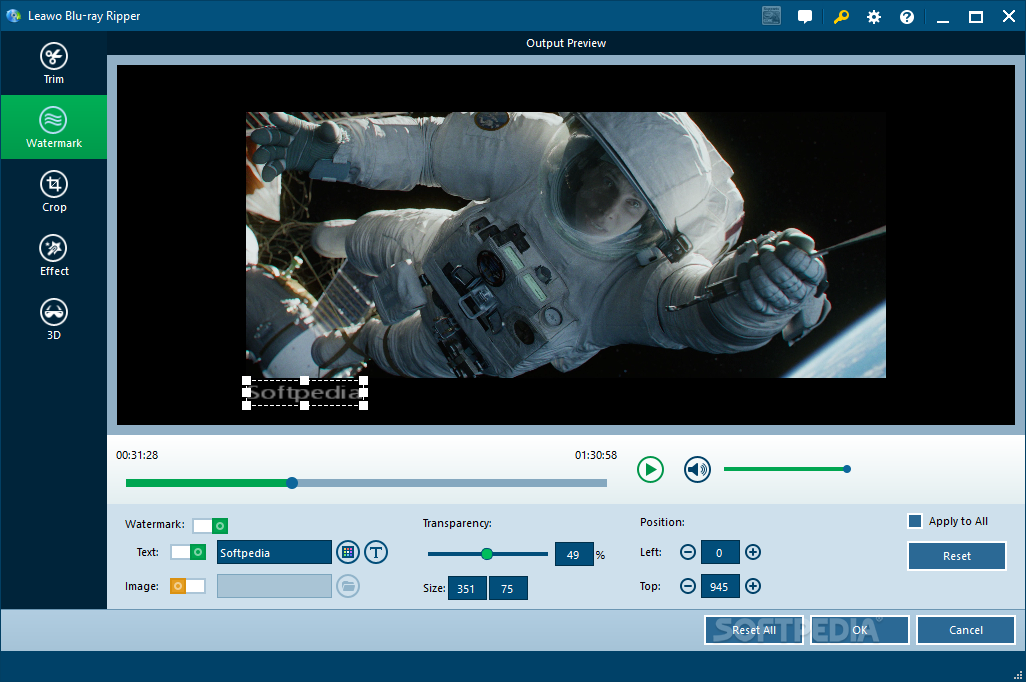Check the Apply to All checkbox
This screenshot has height=682, width=1026.
point(915,521)
